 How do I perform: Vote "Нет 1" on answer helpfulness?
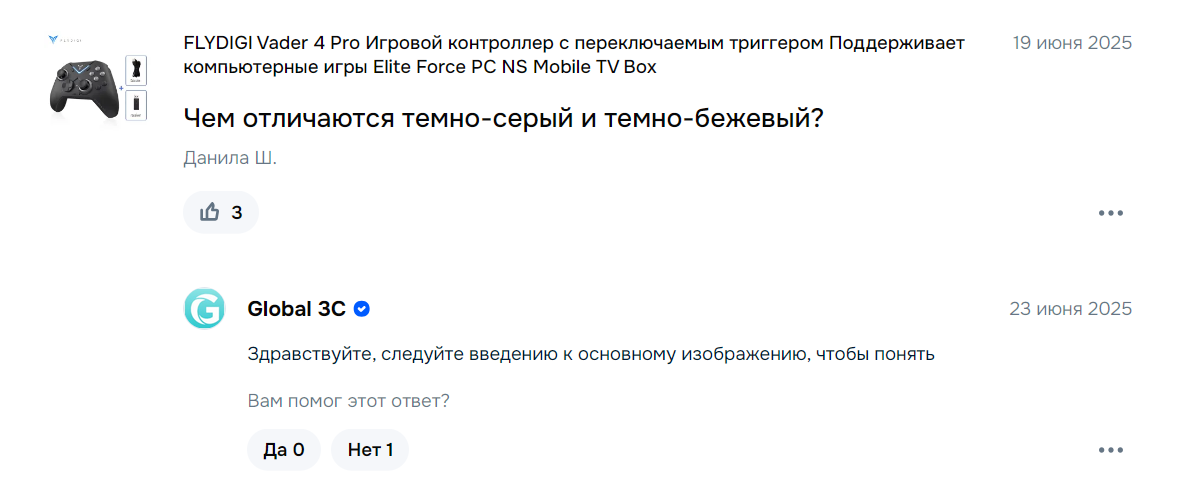tap(370, 450)
